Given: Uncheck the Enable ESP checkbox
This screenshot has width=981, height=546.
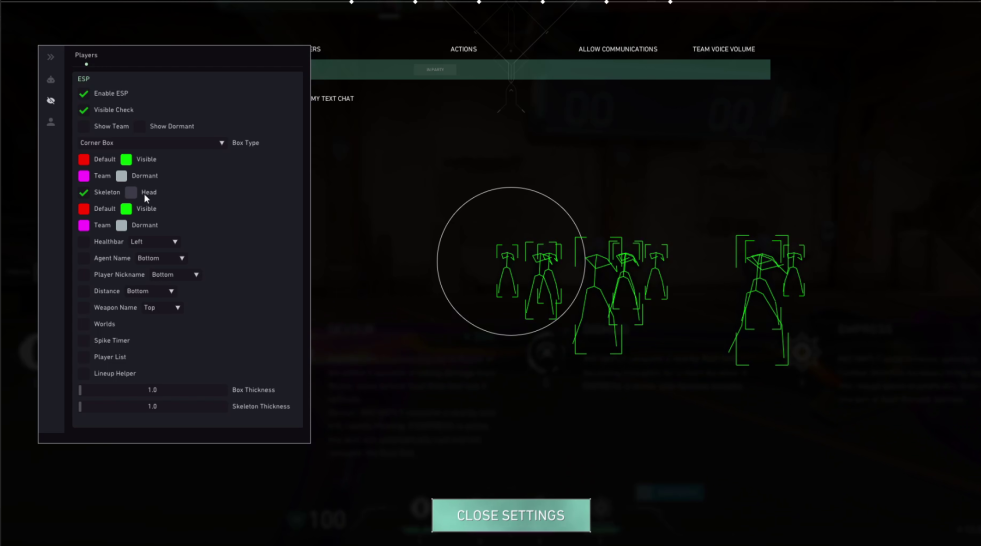Looking at the screenshot, I should [x=84, y=94].
